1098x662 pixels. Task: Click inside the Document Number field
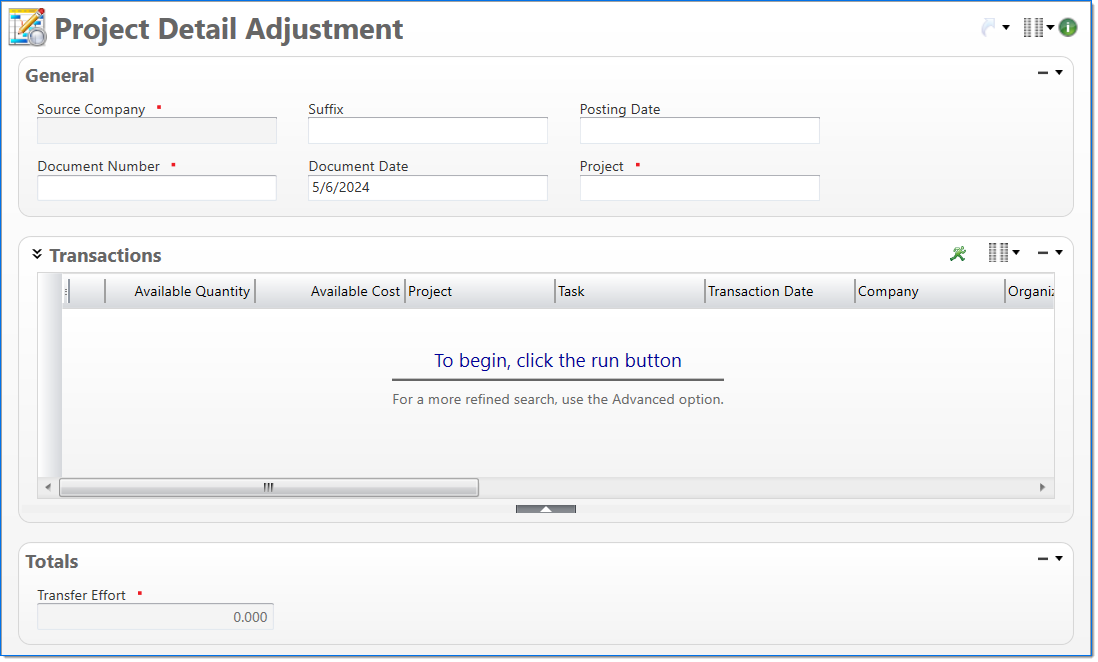tap(157, 188)
